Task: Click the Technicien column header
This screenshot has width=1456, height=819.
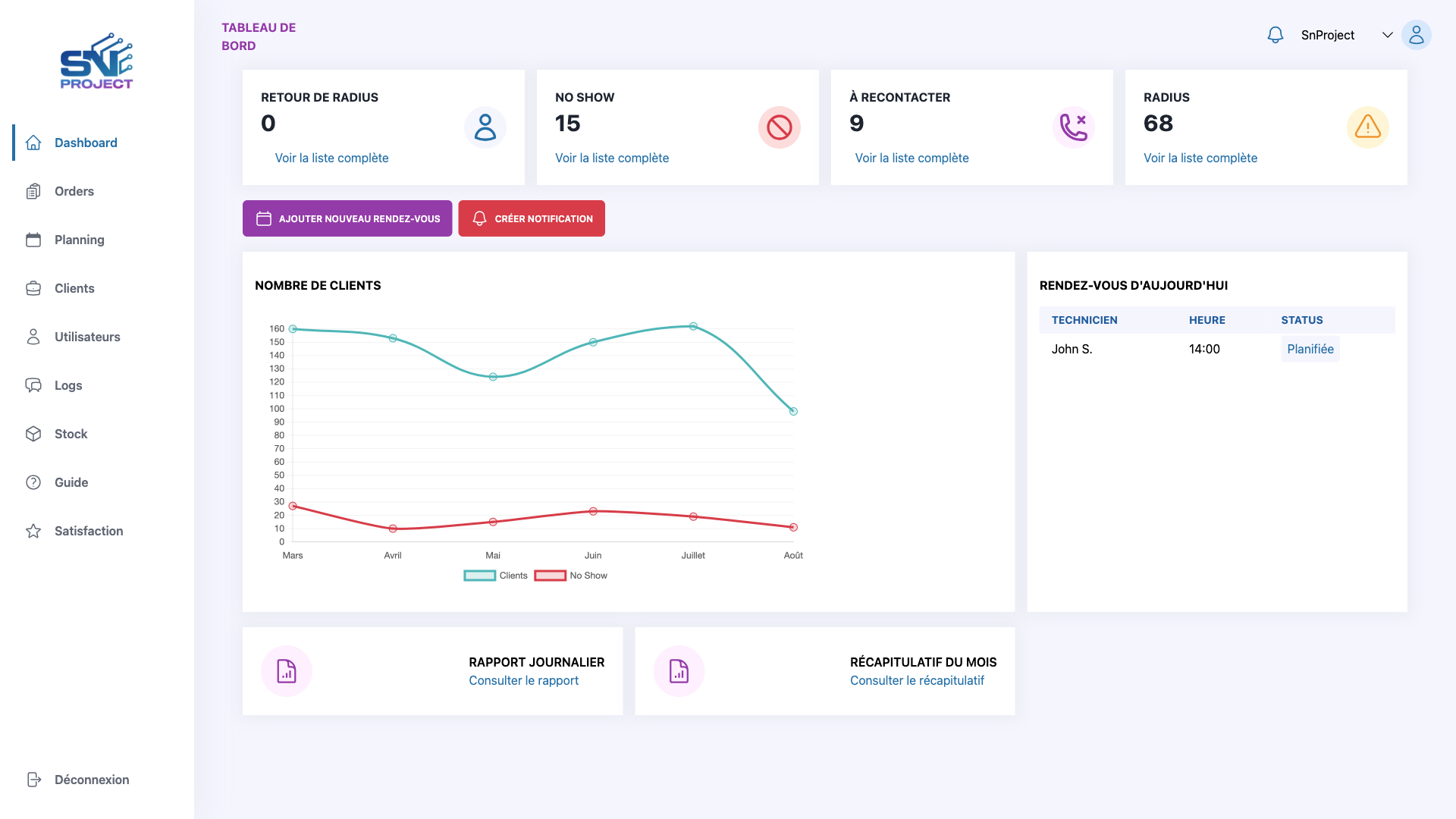Action: click(1084, 320)
